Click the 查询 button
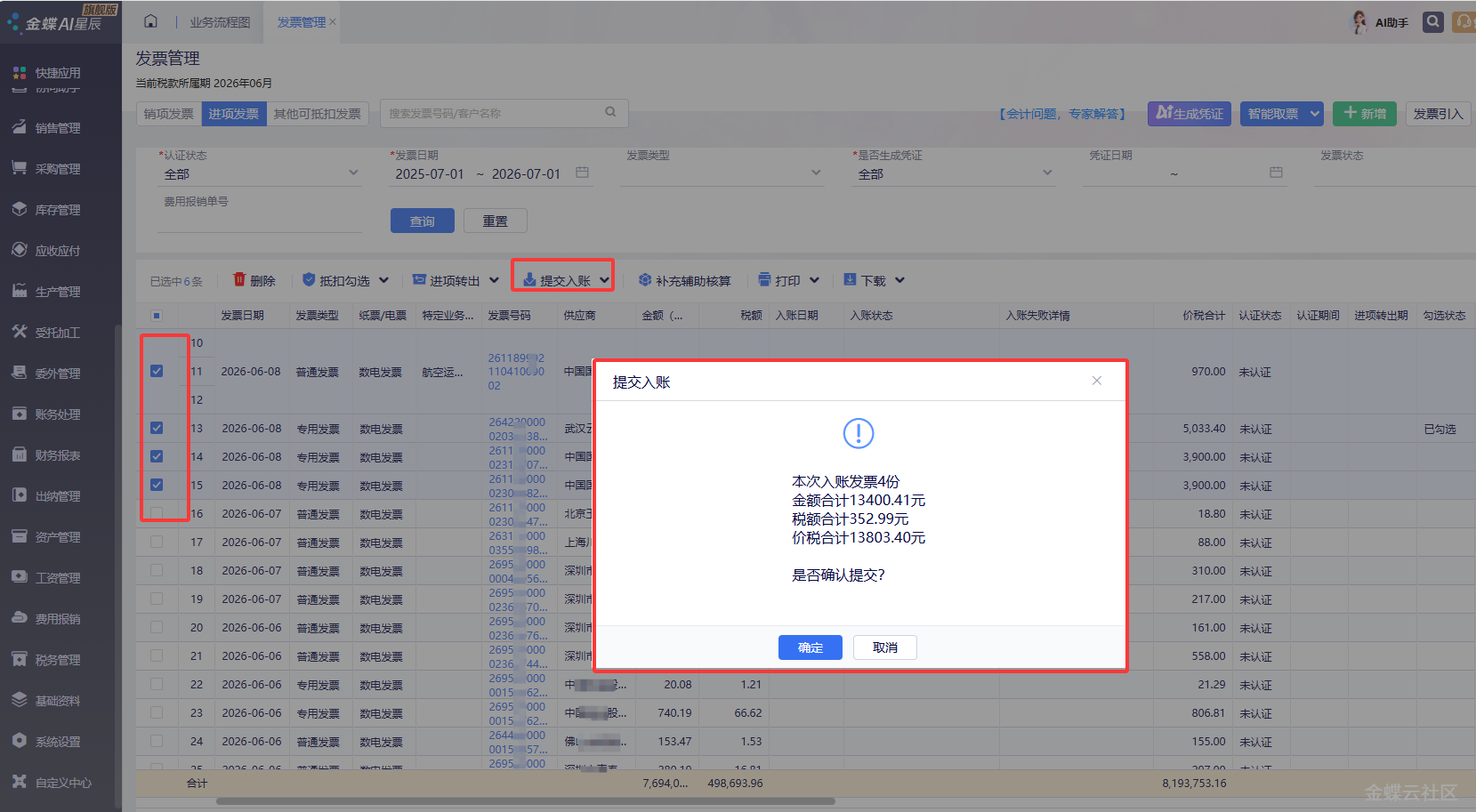This screenshot has height=812, width=1476. pos(423,221)
